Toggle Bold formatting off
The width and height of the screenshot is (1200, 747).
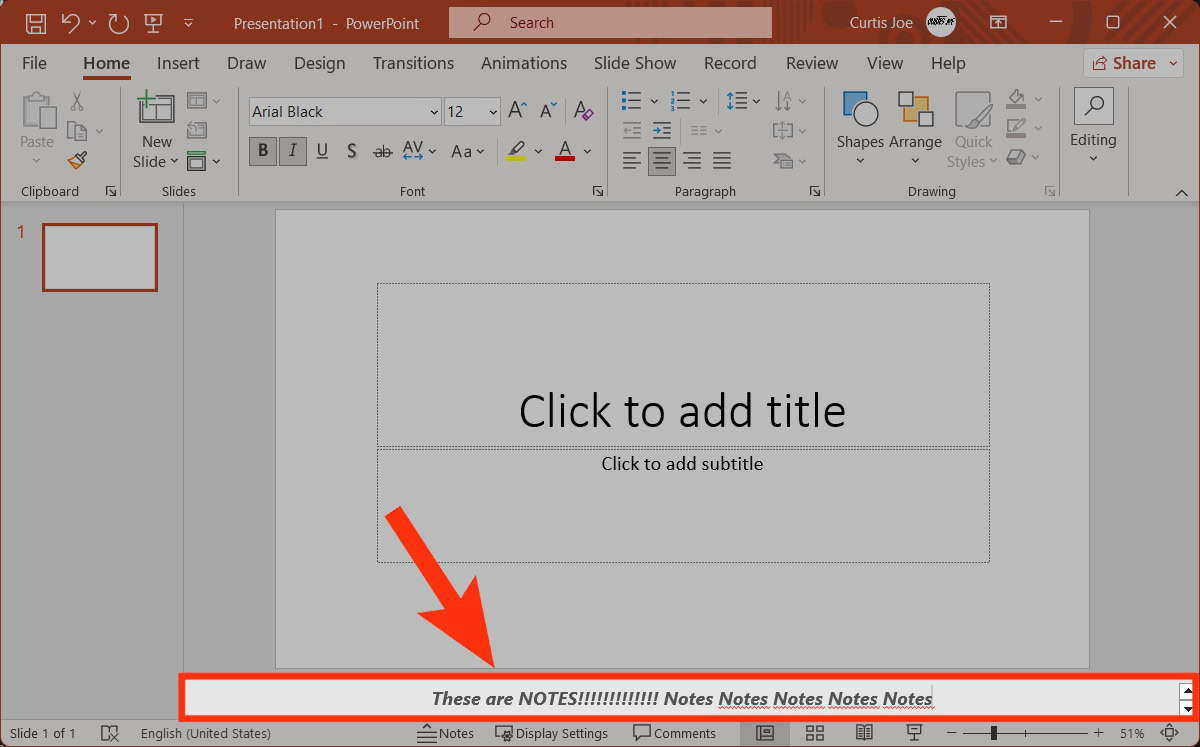263,151
